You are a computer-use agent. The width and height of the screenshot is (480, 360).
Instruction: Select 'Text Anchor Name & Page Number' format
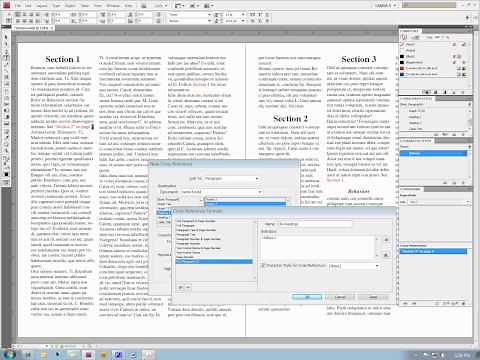[x=214, y=248]
